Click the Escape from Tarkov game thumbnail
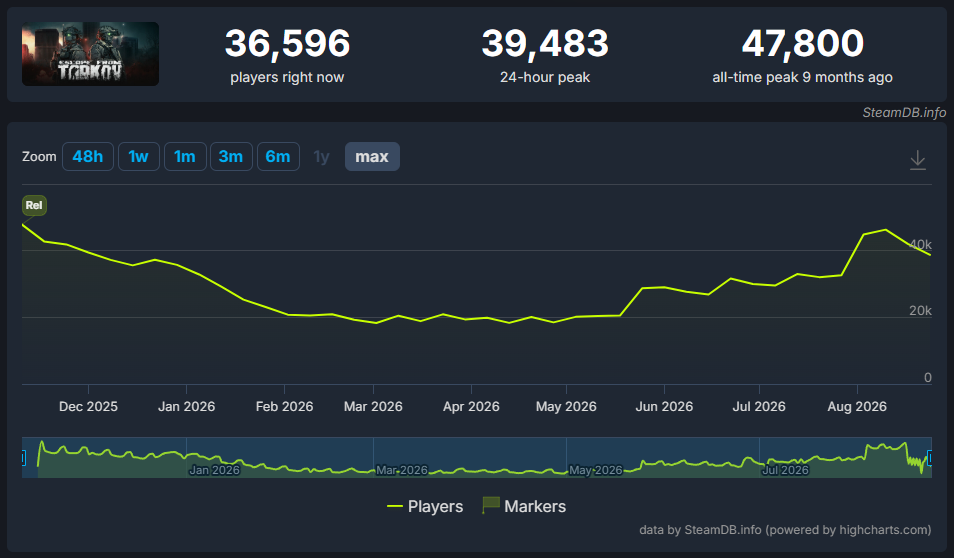Image resolution: width=954 pixels, height=558 pixels. pyautogui.click(x=90, y=54)
